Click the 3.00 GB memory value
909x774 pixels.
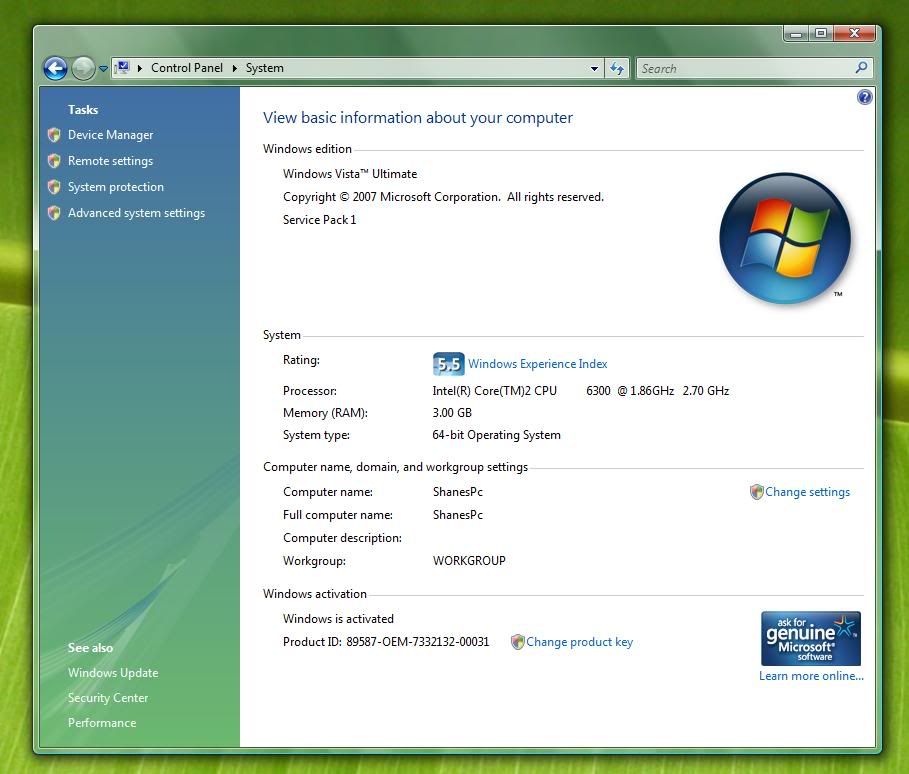point(452,413)
